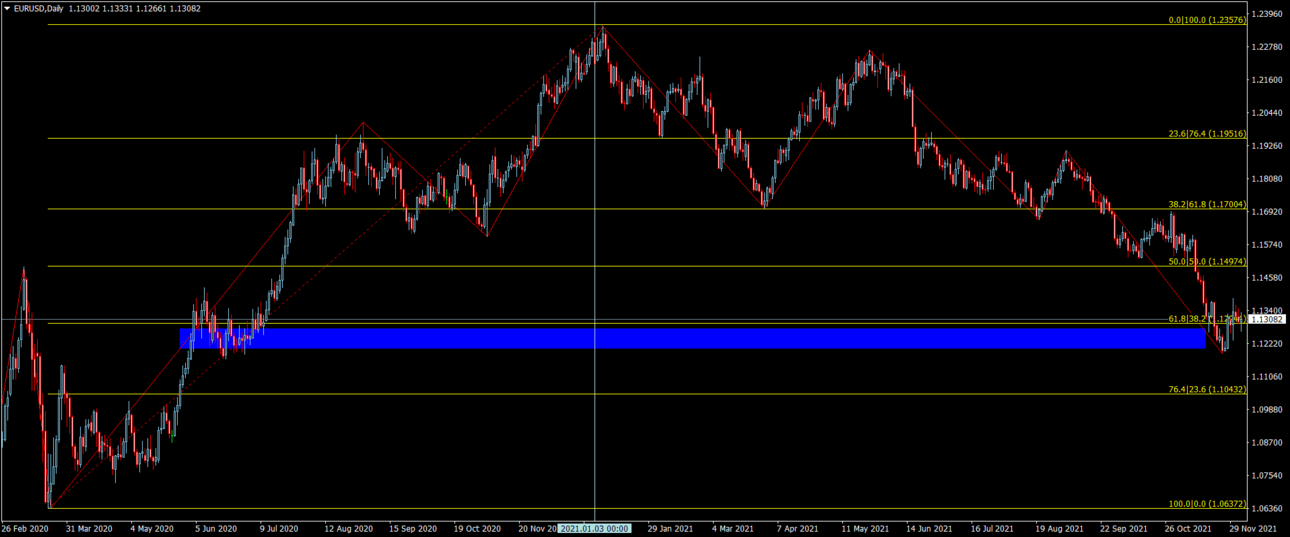Click price scale value 1.12220
Viewport: 1290px width, 537px height.
point(1268,344)
